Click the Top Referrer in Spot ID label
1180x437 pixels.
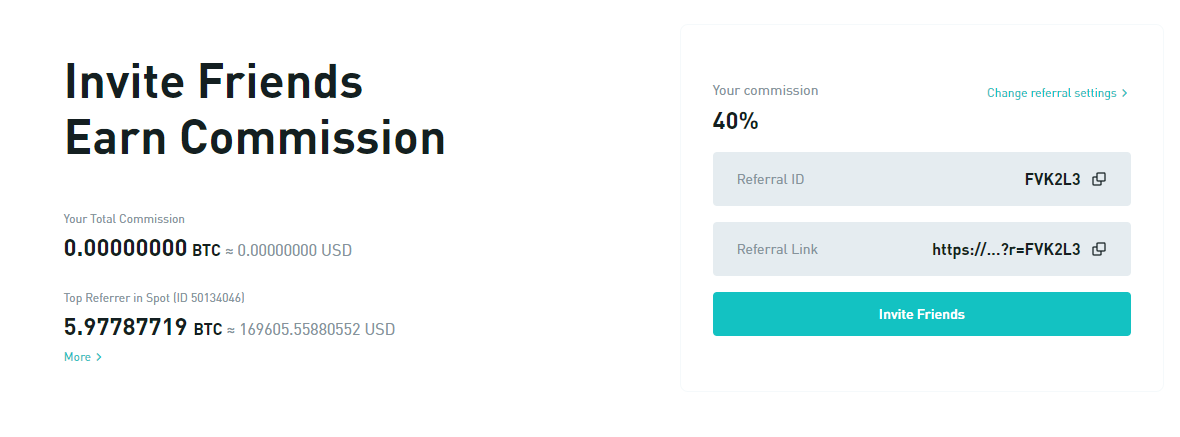(154, 298)
